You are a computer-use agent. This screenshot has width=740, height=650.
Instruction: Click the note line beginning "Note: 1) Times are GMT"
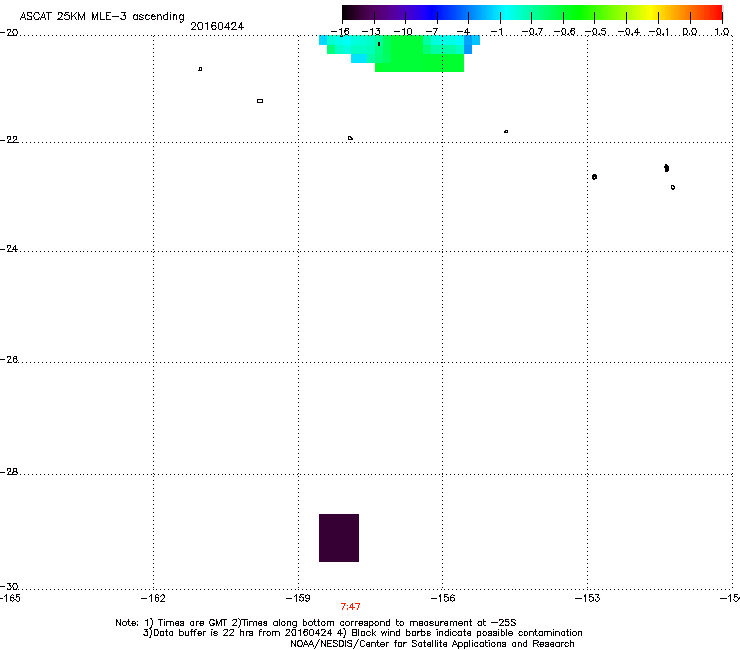(316, 623)
